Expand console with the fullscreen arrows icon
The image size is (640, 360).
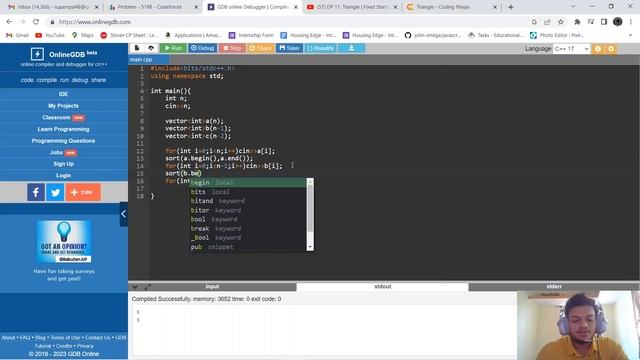point(147,287)
